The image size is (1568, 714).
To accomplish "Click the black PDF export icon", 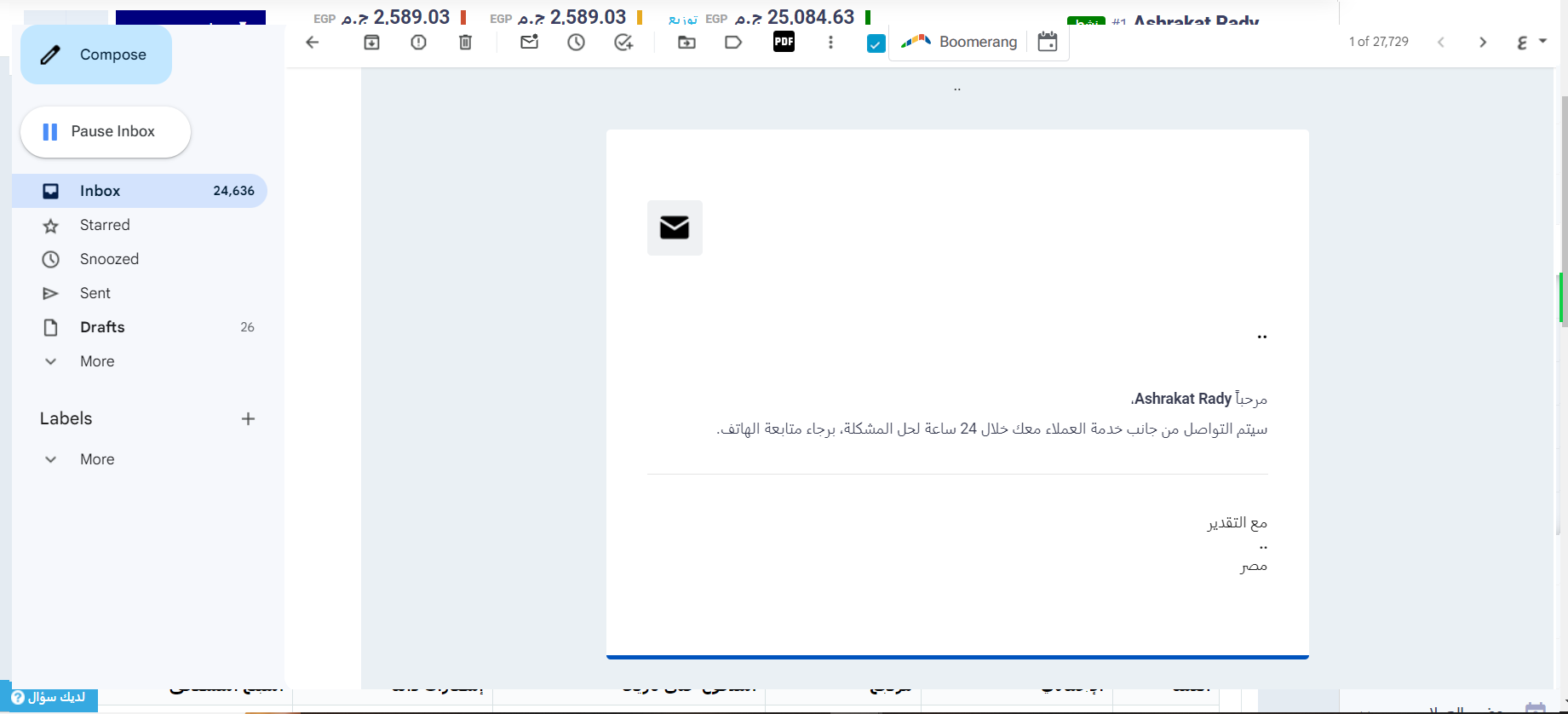I will coord(784,41).
